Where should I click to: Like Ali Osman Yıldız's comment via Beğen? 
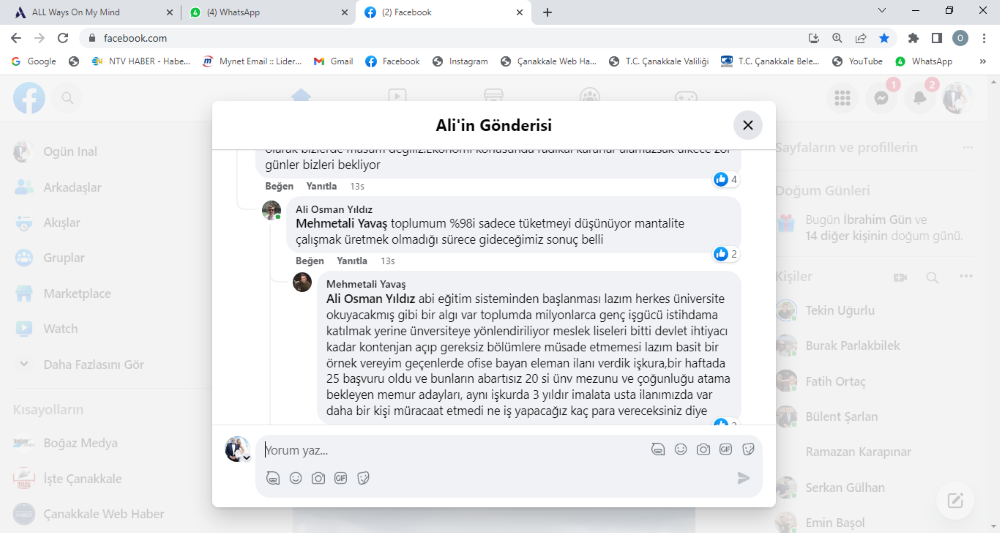(309, 261)
